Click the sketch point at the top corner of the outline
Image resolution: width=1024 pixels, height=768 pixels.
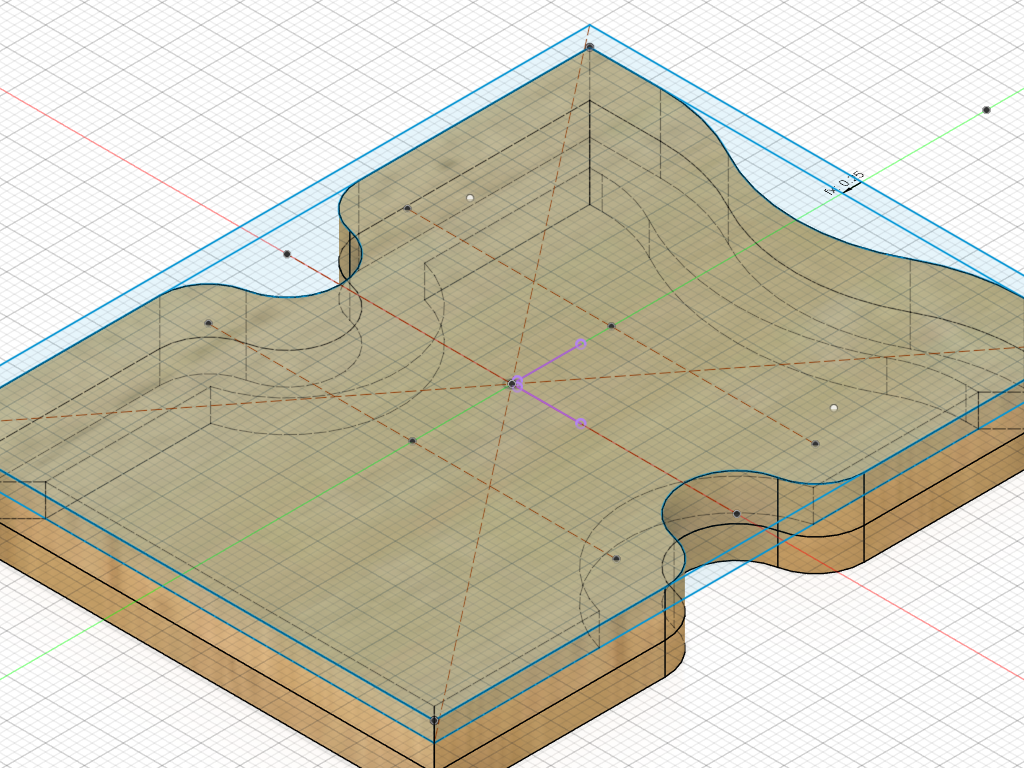coord(590,47)
